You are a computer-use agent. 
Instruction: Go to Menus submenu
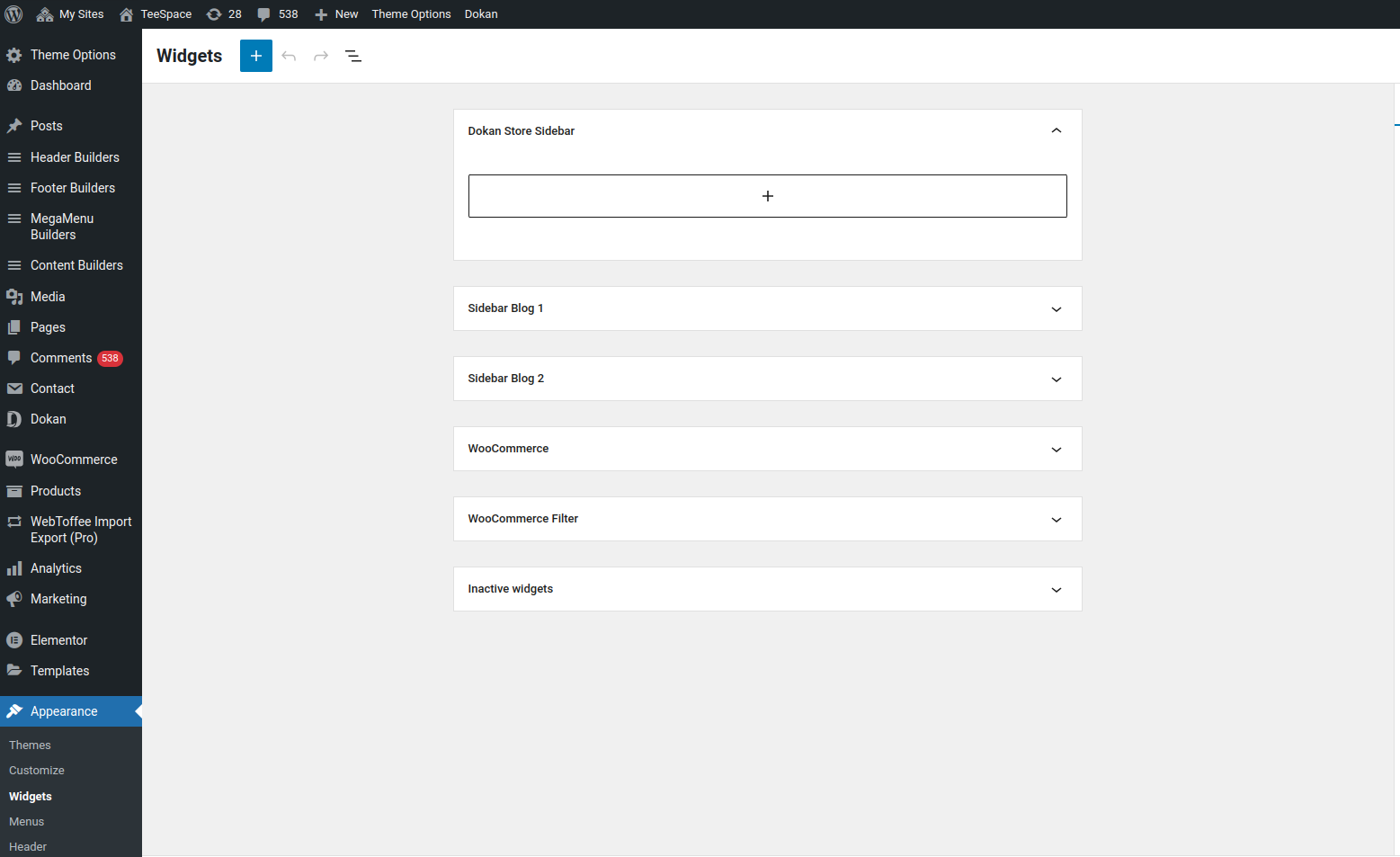click(27, 822)
